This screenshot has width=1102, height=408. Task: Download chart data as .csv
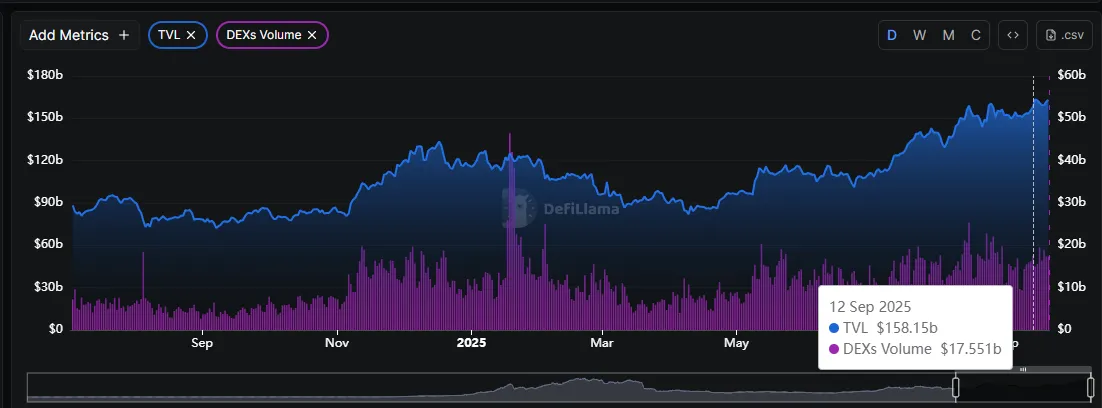coord(1064,35)
